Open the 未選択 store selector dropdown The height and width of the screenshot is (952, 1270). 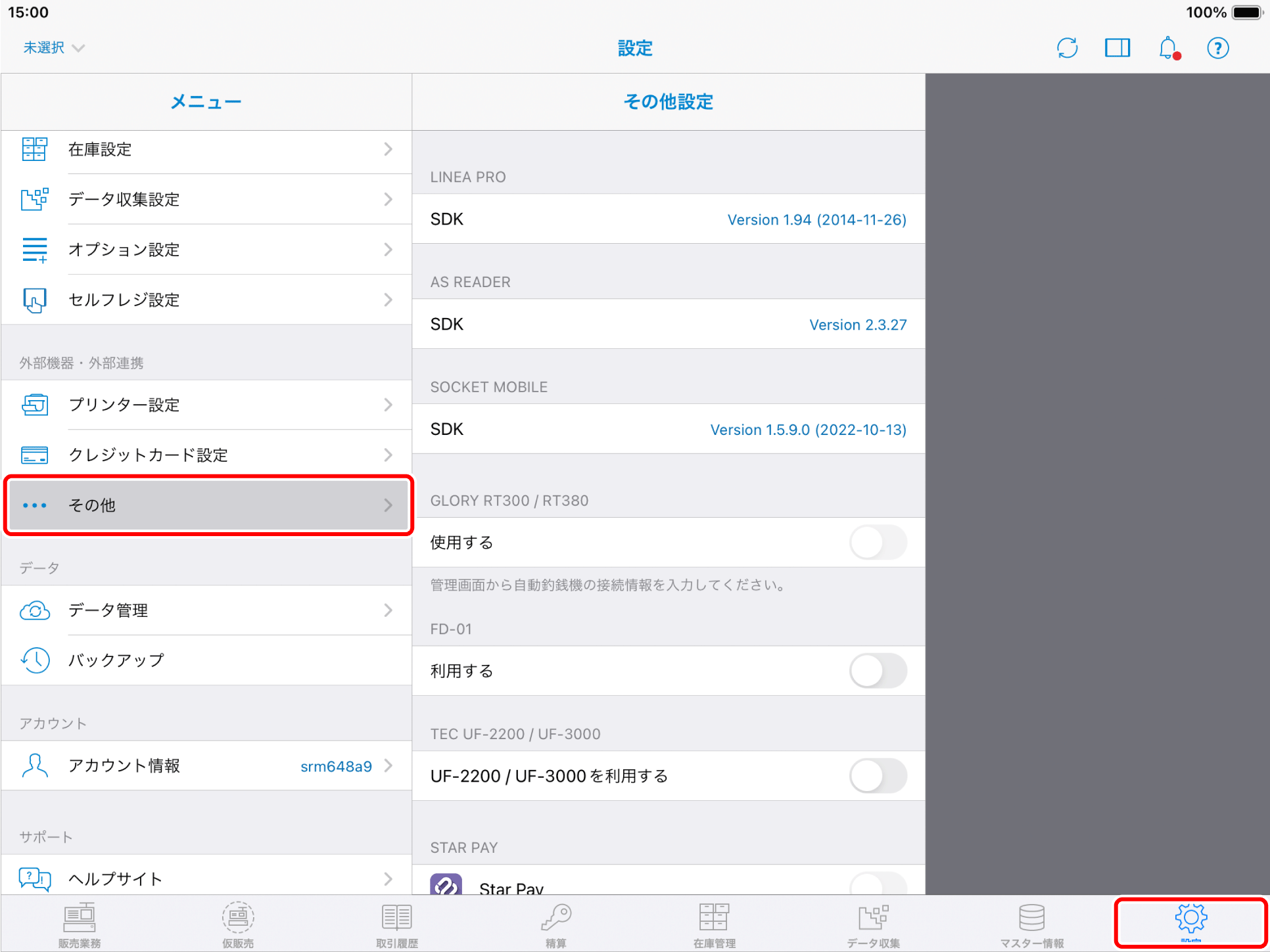coord(54,47)
